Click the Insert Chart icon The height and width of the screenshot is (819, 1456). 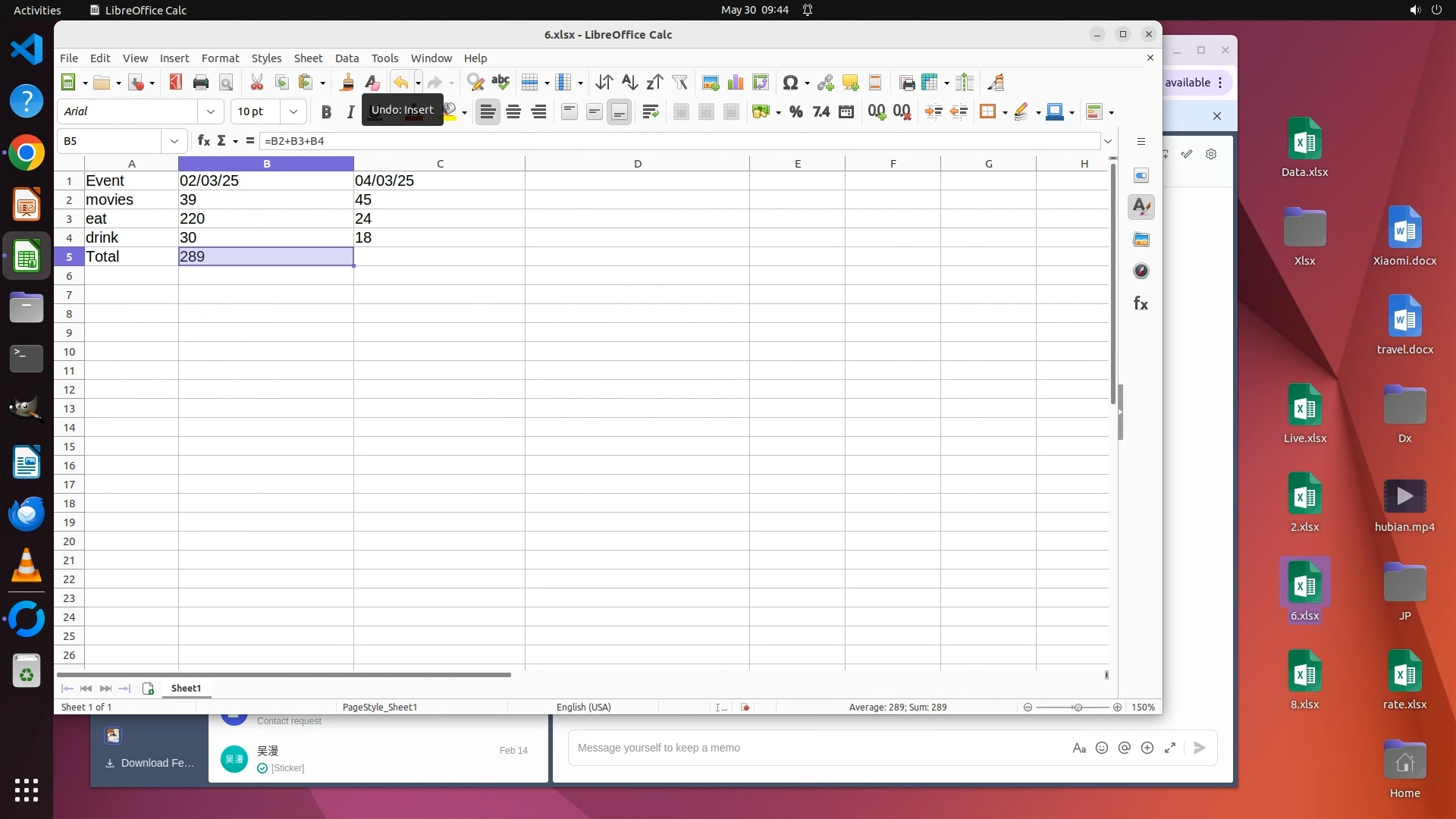click(735, 83)
